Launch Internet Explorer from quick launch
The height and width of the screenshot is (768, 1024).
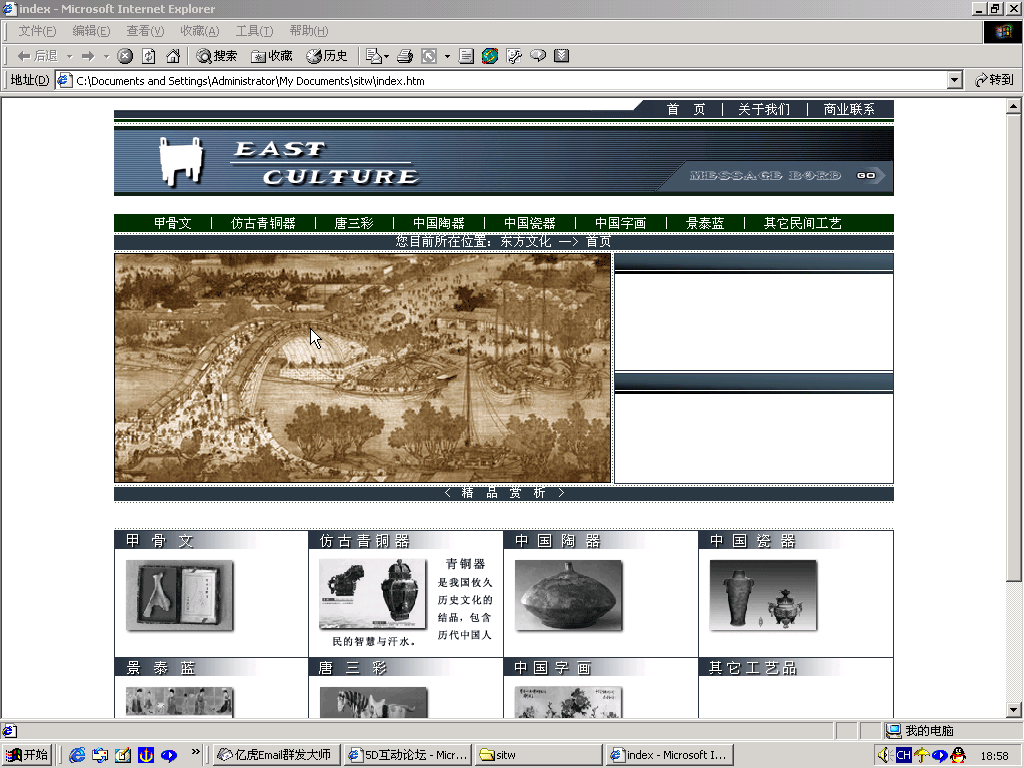click(x=77, y=755)
